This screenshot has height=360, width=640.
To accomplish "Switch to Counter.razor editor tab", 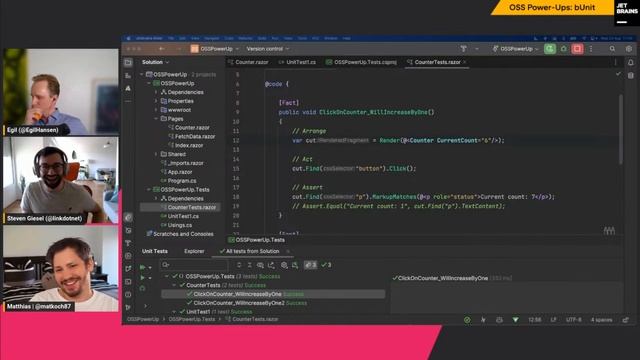I will (x=249, y=62).
